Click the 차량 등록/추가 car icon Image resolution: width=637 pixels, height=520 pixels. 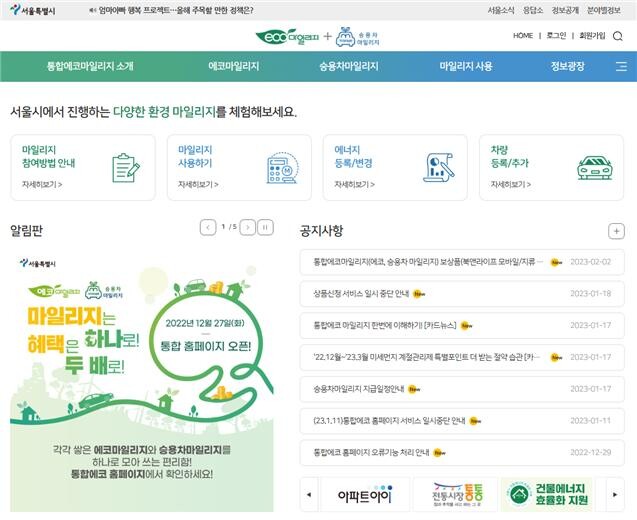pos(594,167)
